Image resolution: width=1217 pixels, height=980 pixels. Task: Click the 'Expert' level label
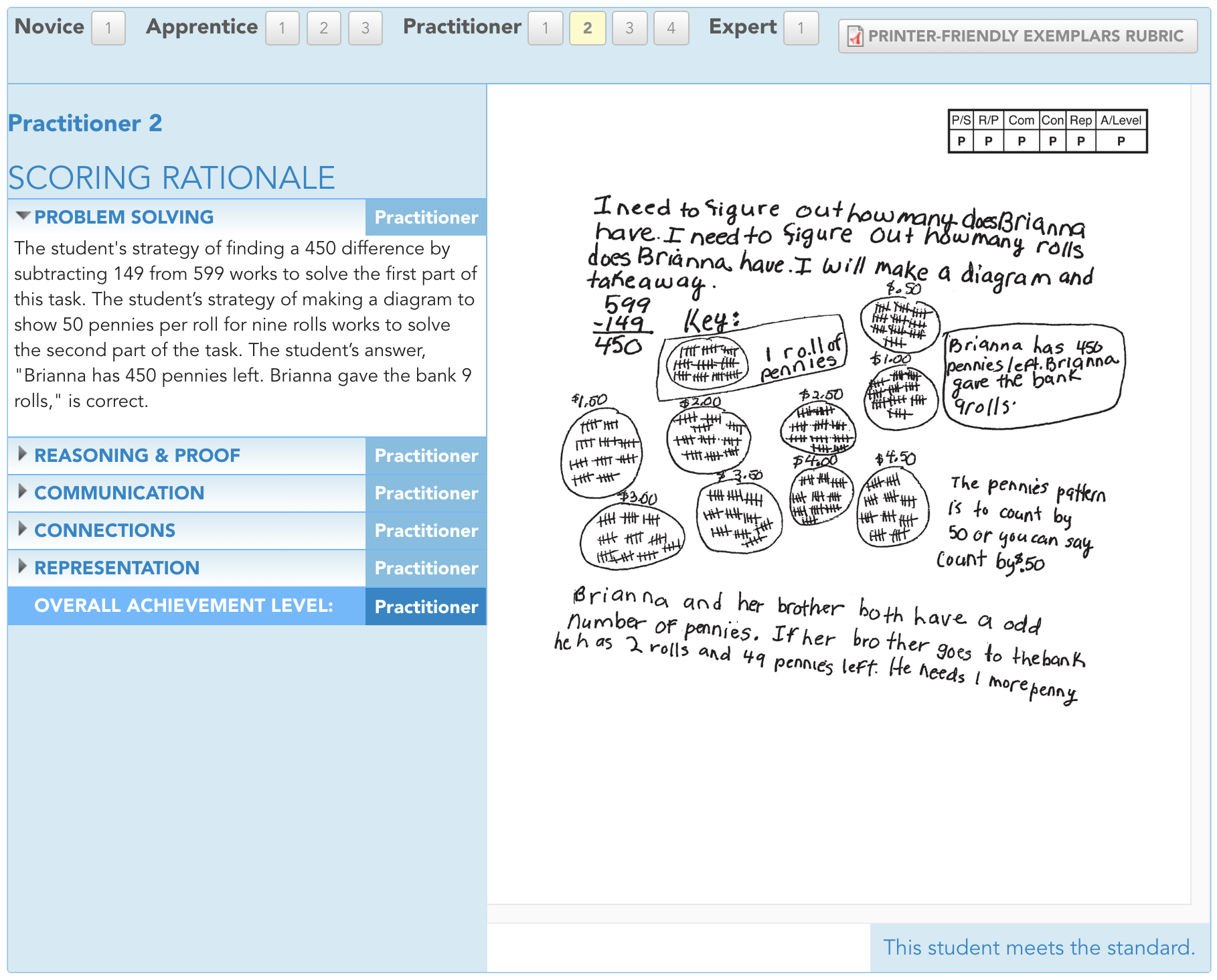(743, 27)
